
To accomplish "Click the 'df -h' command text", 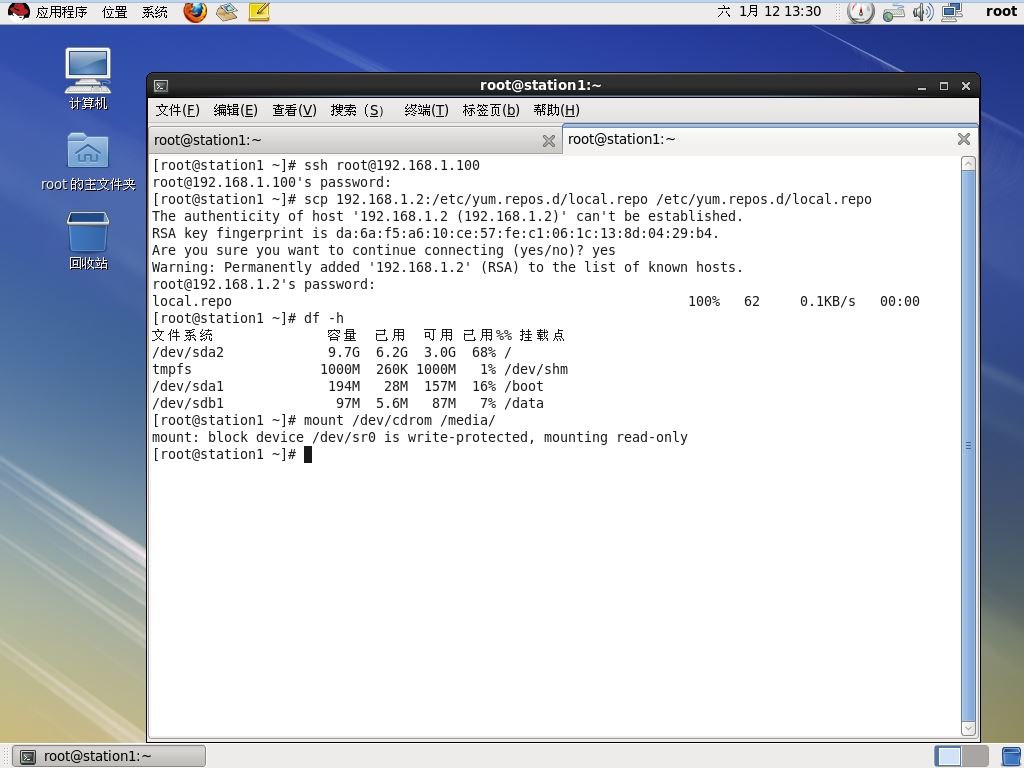I will [324, 319].
